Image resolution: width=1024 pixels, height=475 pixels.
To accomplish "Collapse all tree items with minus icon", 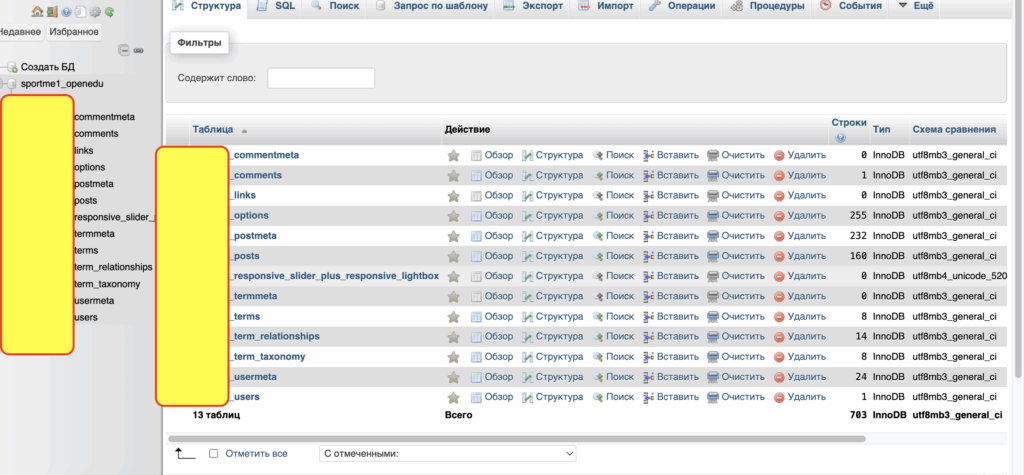I will pyautogui.click(x=124, y=50).
